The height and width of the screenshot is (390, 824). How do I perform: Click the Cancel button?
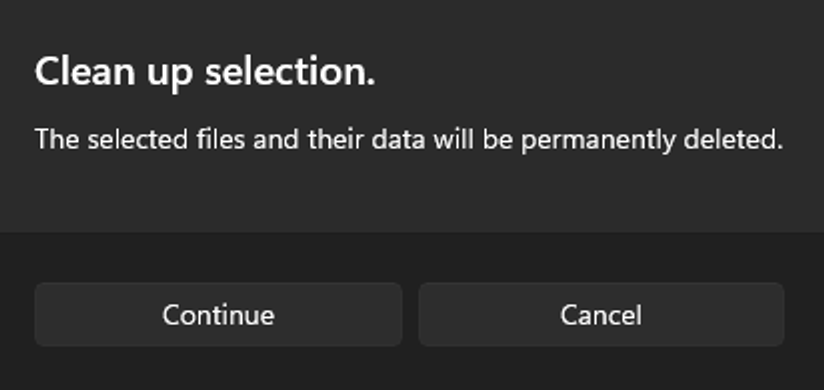click(601, 314)
